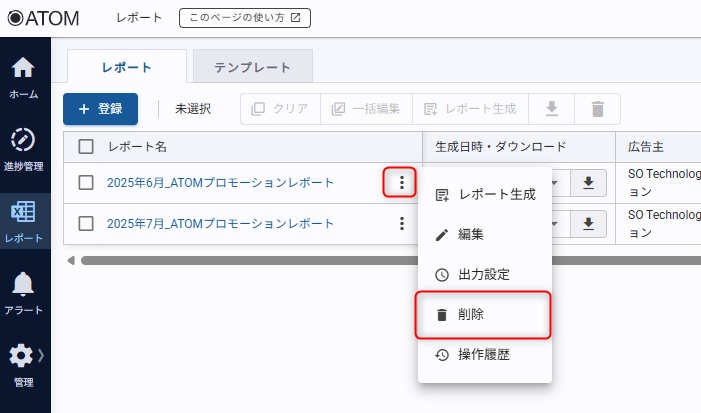Select 削除 from the context menu
701x413 pixels.
tap(484, 315)
